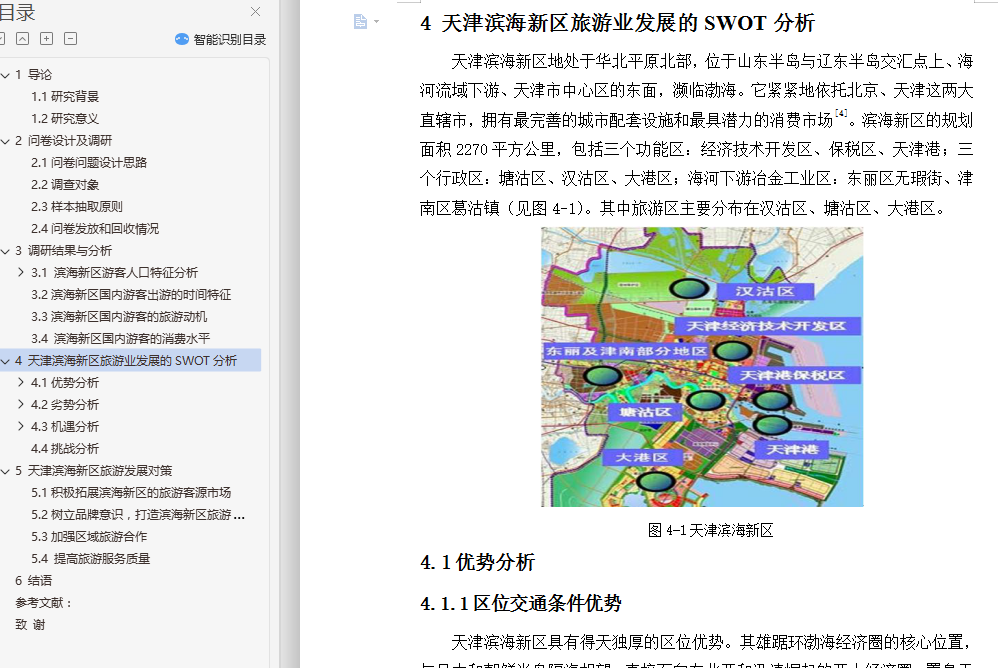Click the 大港区 label on the map

point(642,457)
